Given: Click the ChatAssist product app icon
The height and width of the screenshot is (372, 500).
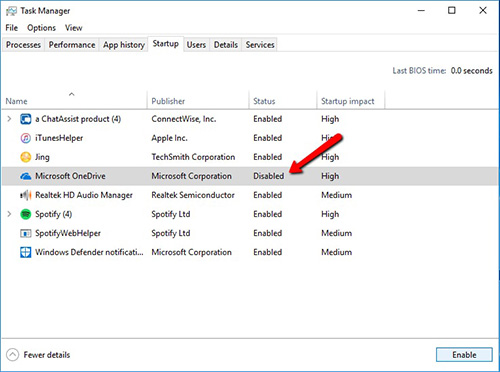Looking at the screenshot, I should click(x=26, y=119).
